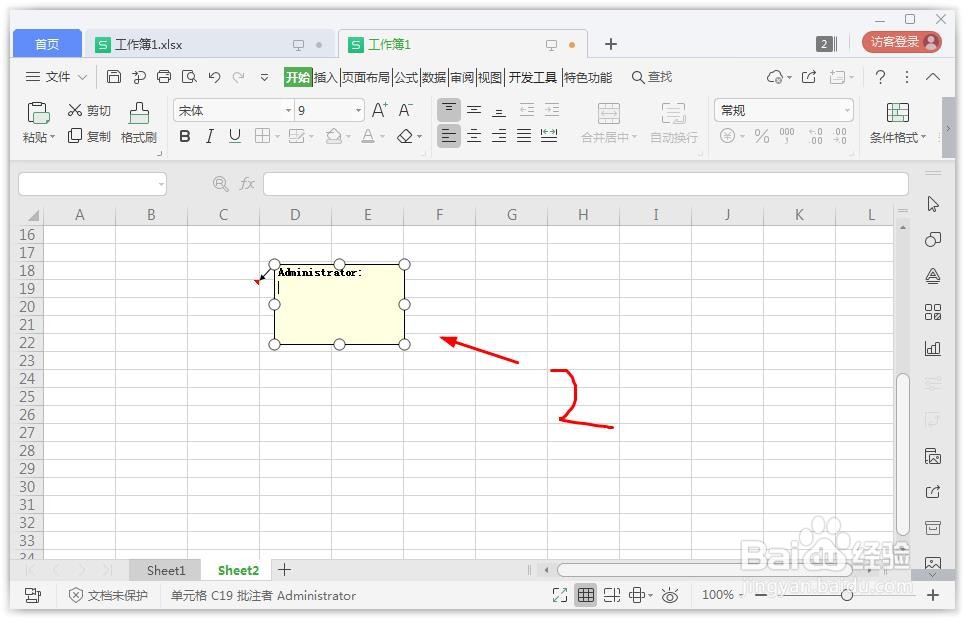965x619 pixels.
Task: Toggle Italic formatting
Action: pos(210,136)
